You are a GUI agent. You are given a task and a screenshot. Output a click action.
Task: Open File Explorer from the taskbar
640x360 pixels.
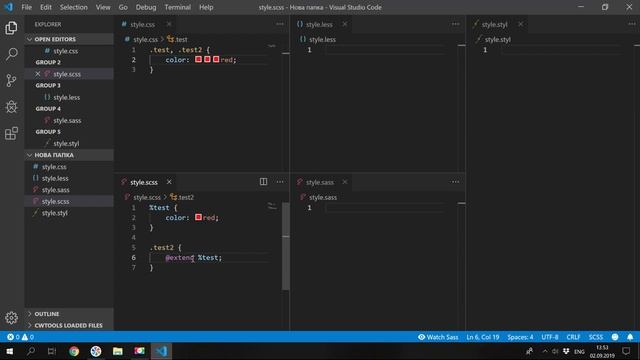click(118, 351)
